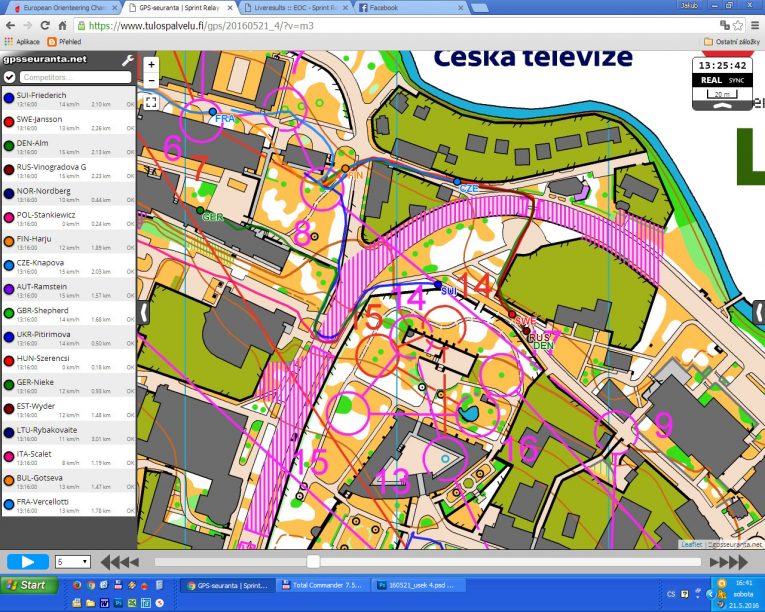Click the timeline slider handle
The image size is (765, 612).
click(313, 562)
